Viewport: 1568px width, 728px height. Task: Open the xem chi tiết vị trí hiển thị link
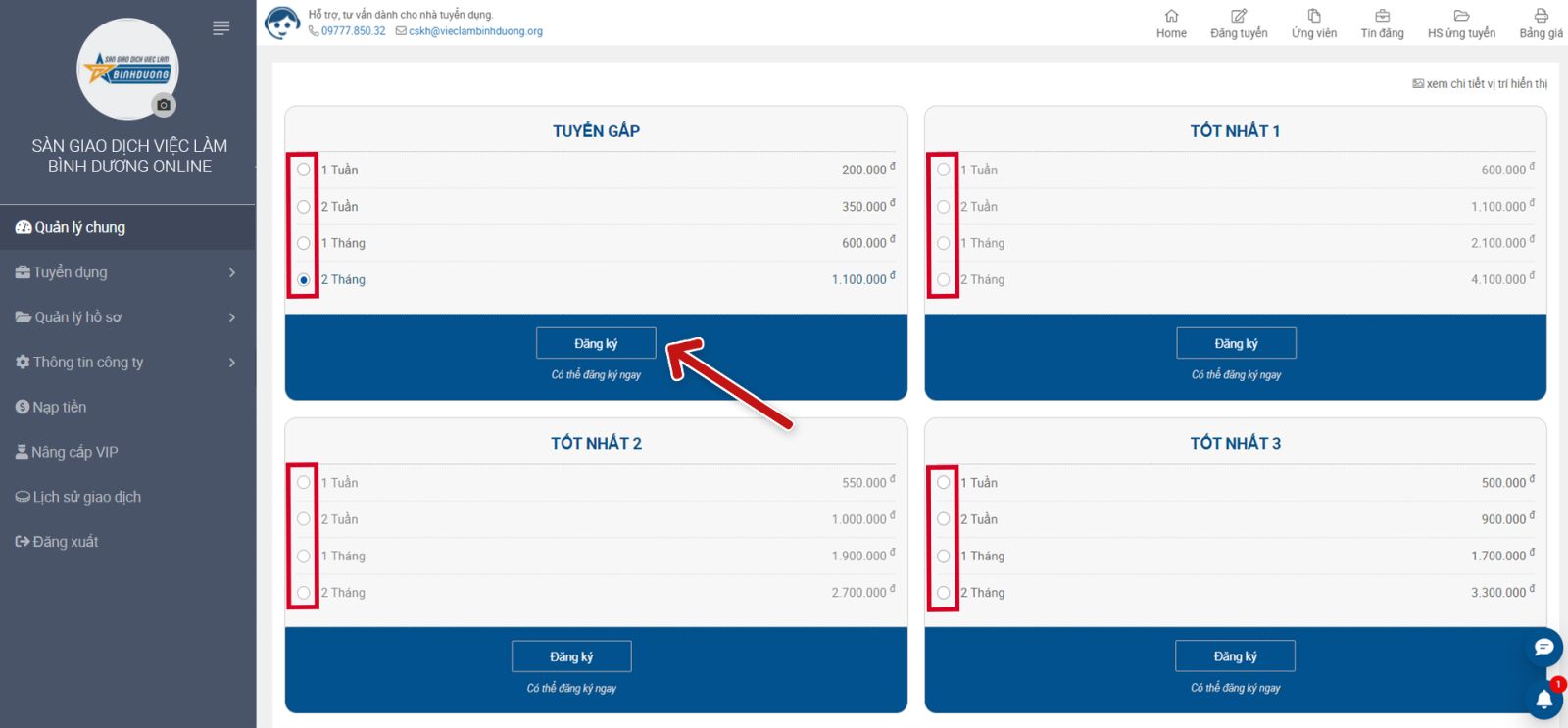click(x=1480, y=84)
